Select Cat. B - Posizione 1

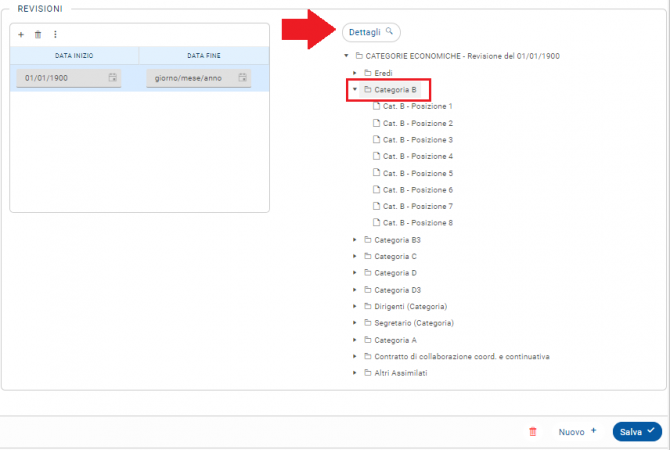pyautogui.click(x=417, y=106)
